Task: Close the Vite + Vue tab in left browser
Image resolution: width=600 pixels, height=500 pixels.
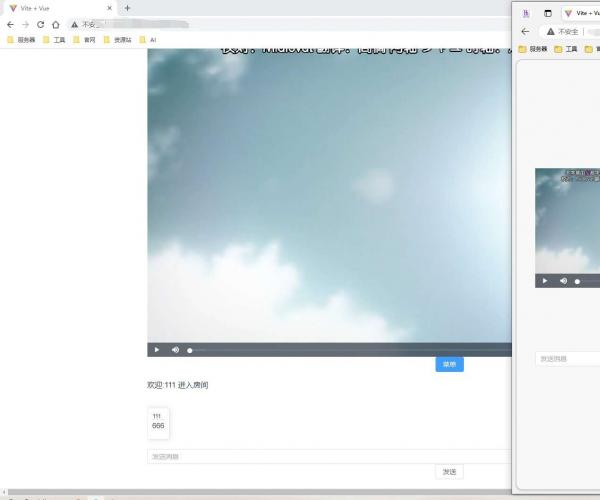Action: click(109, 8)
